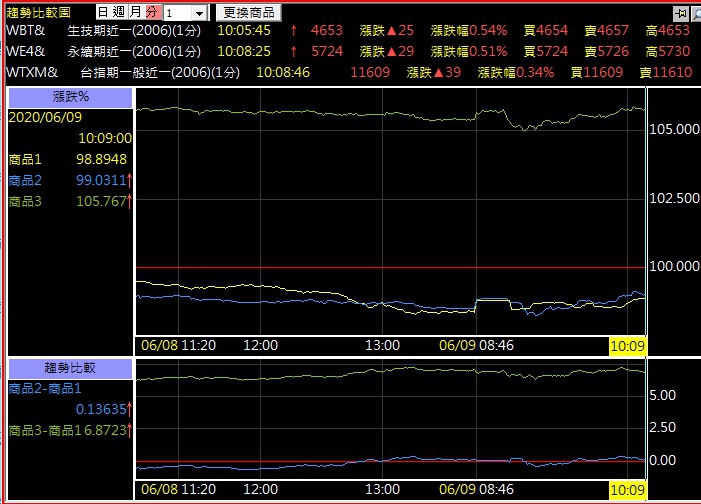Viewport: 701px width, 504px height.
Task: Click 永續期近一(2006)(1分) product name
Action: tap(134, 51)
